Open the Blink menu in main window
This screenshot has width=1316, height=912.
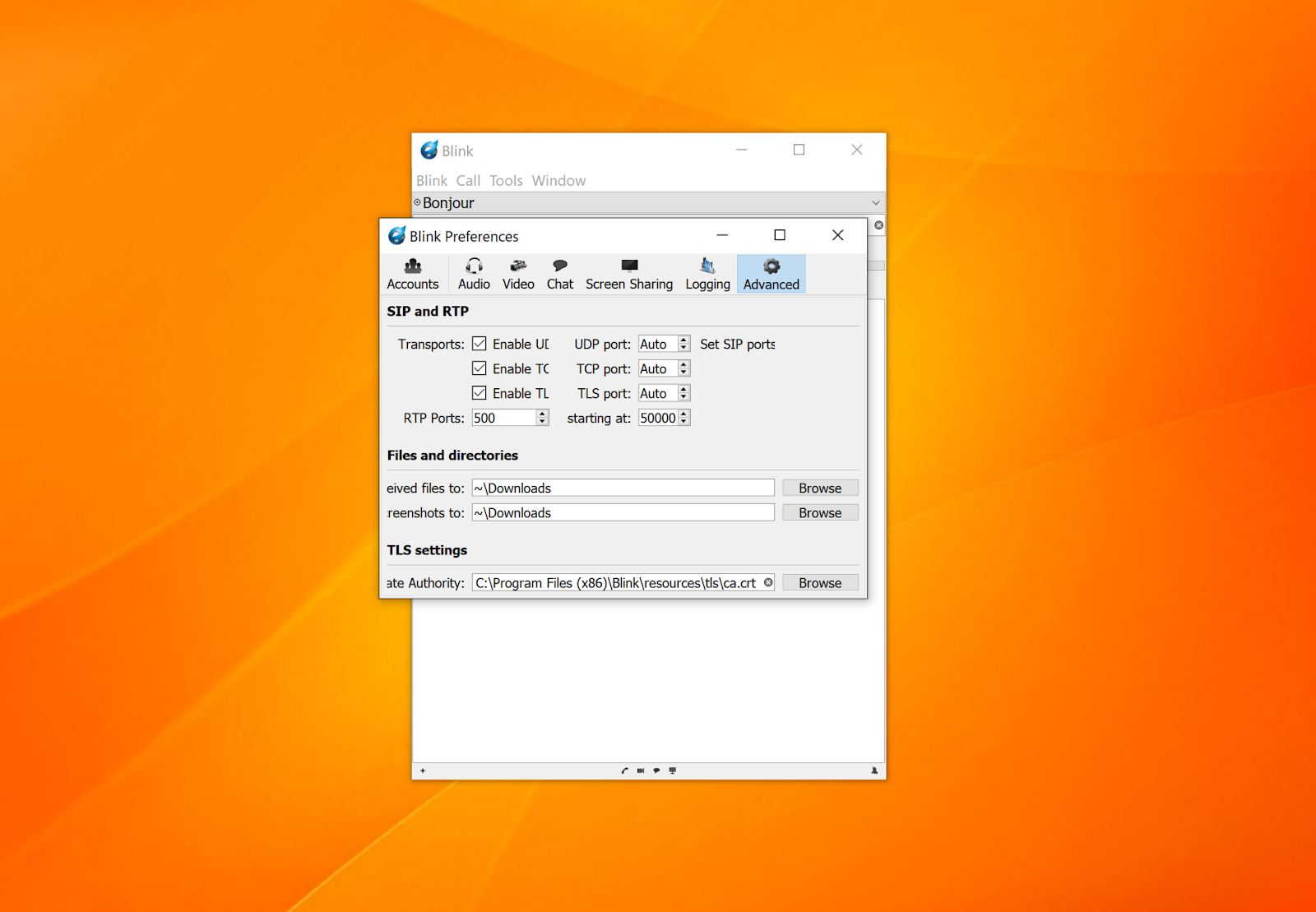(x=432, y=180)
